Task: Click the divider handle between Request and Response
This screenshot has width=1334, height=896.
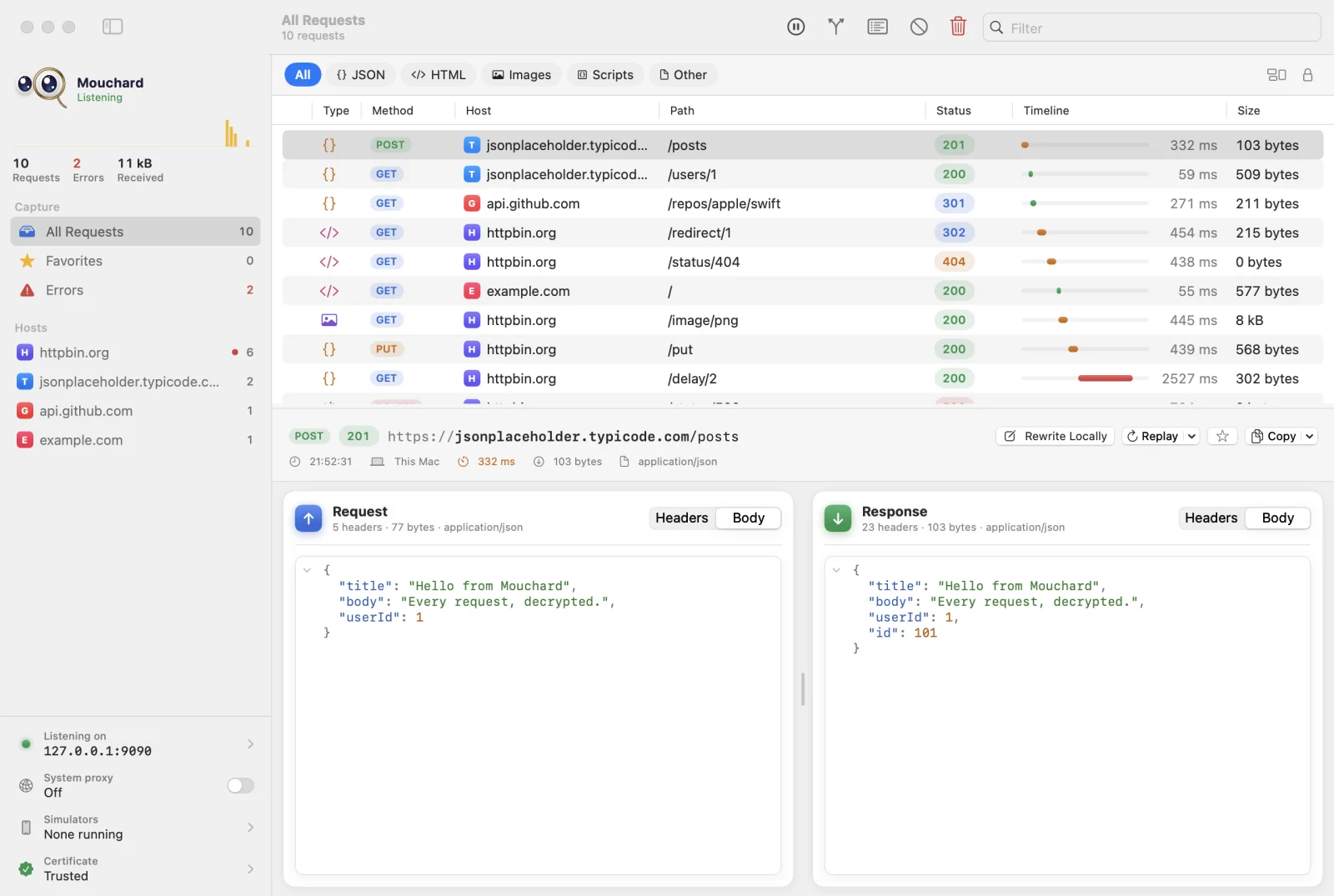Action: pyautogui.click(x=802, y=689)
